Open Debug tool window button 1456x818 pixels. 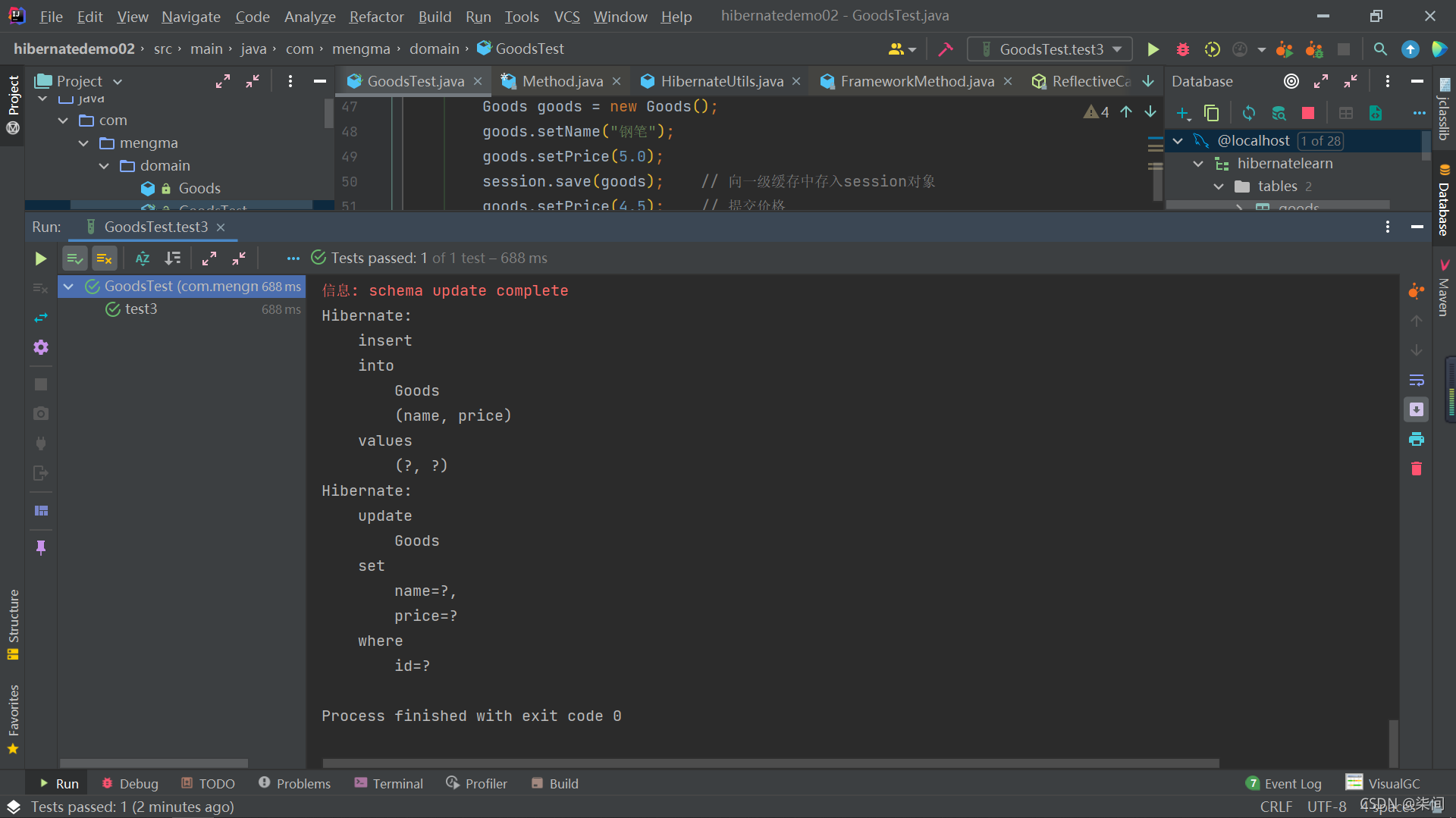tap(130, 783)
